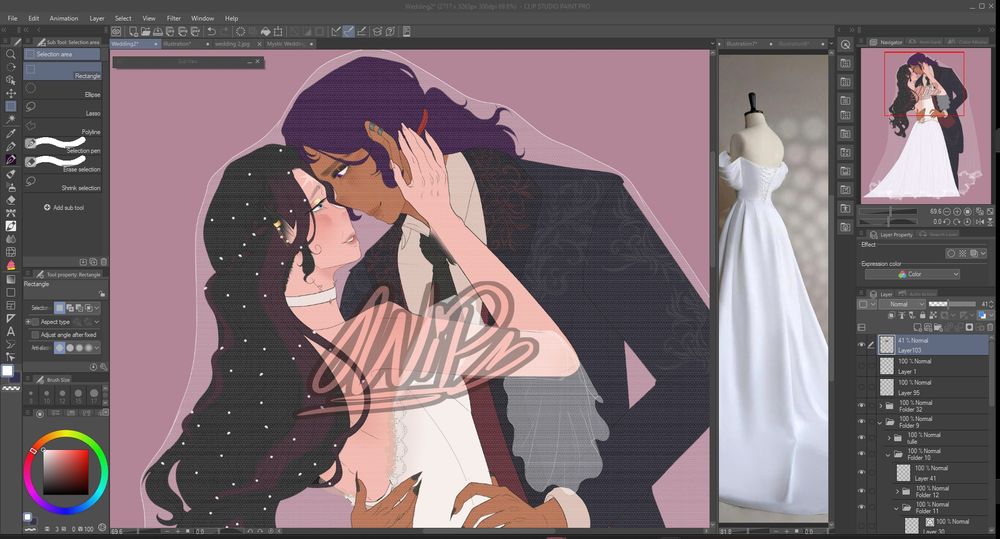
Task: Click the Navigator preview thumbnail
Action: tap(926, 126)
